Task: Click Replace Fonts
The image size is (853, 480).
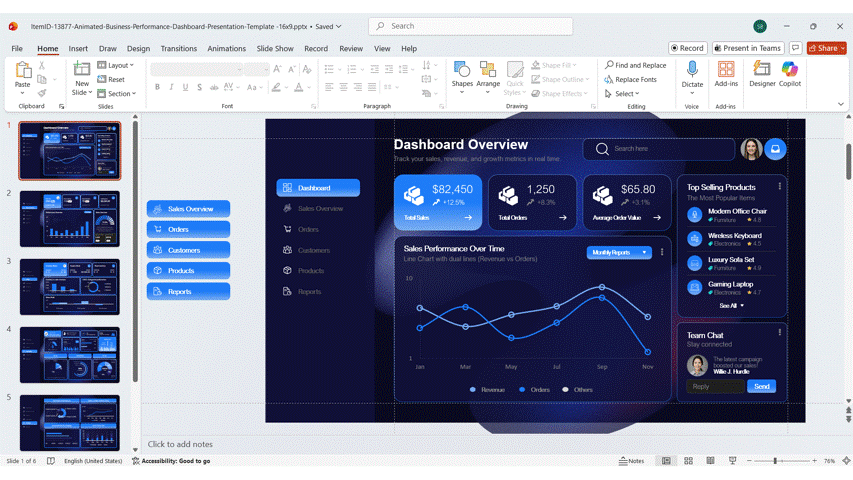Action: [631, 79]
